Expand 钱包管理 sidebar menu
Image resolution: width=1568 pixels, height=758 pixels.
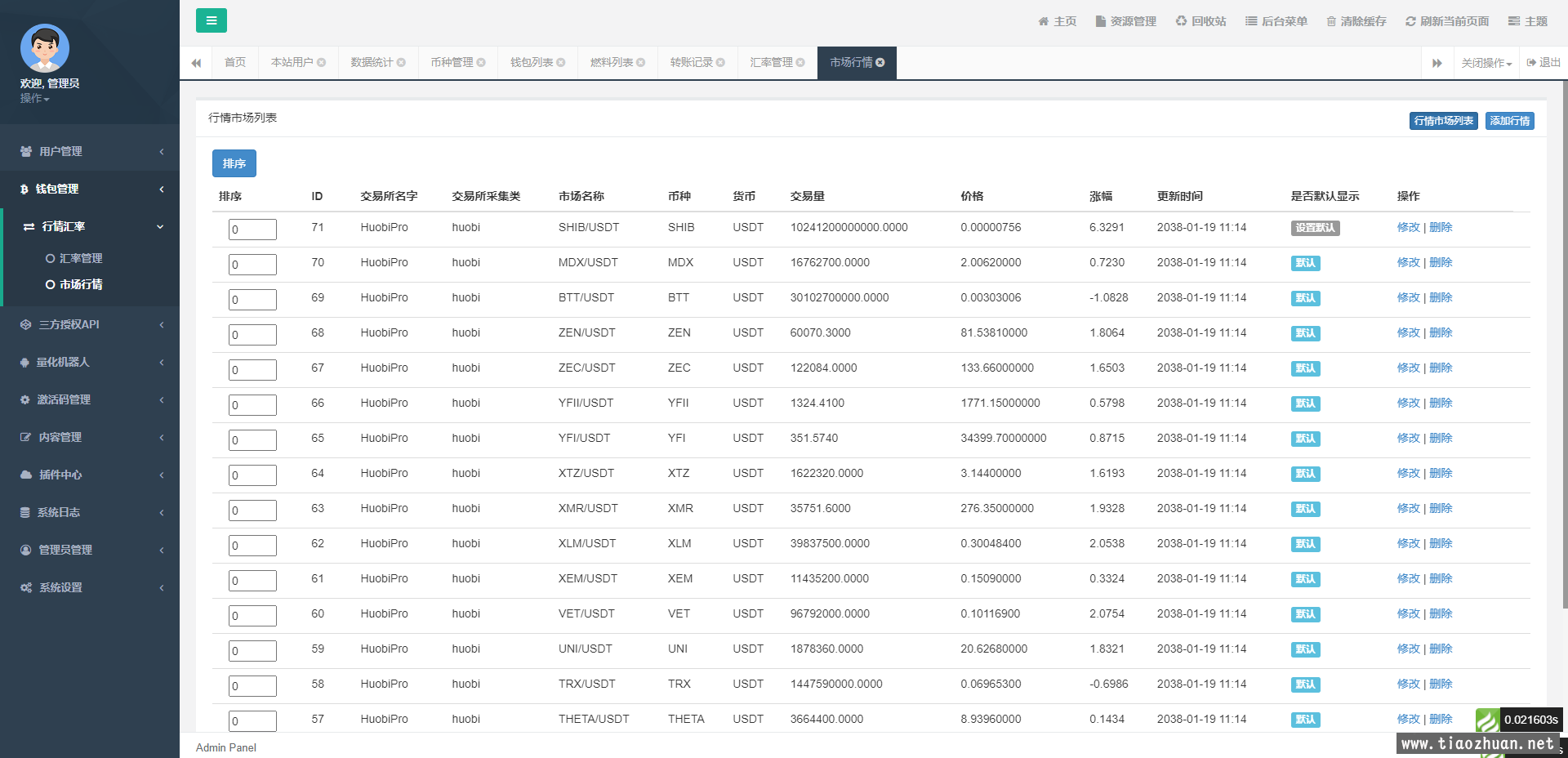click(x=90, y=189)
